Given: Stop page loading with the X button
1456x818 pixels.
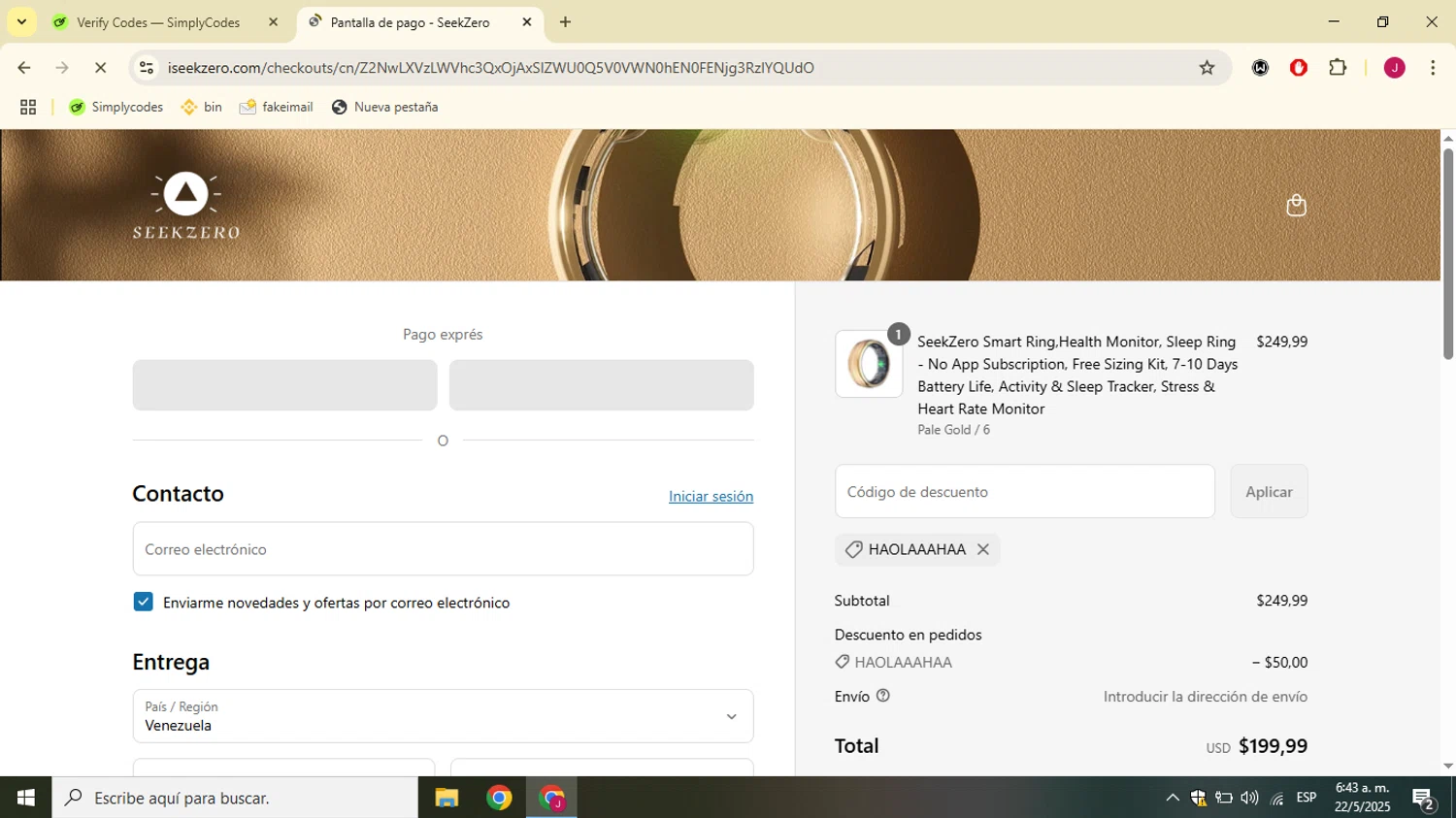Looking at the screenshot, I should coord(100,68).
